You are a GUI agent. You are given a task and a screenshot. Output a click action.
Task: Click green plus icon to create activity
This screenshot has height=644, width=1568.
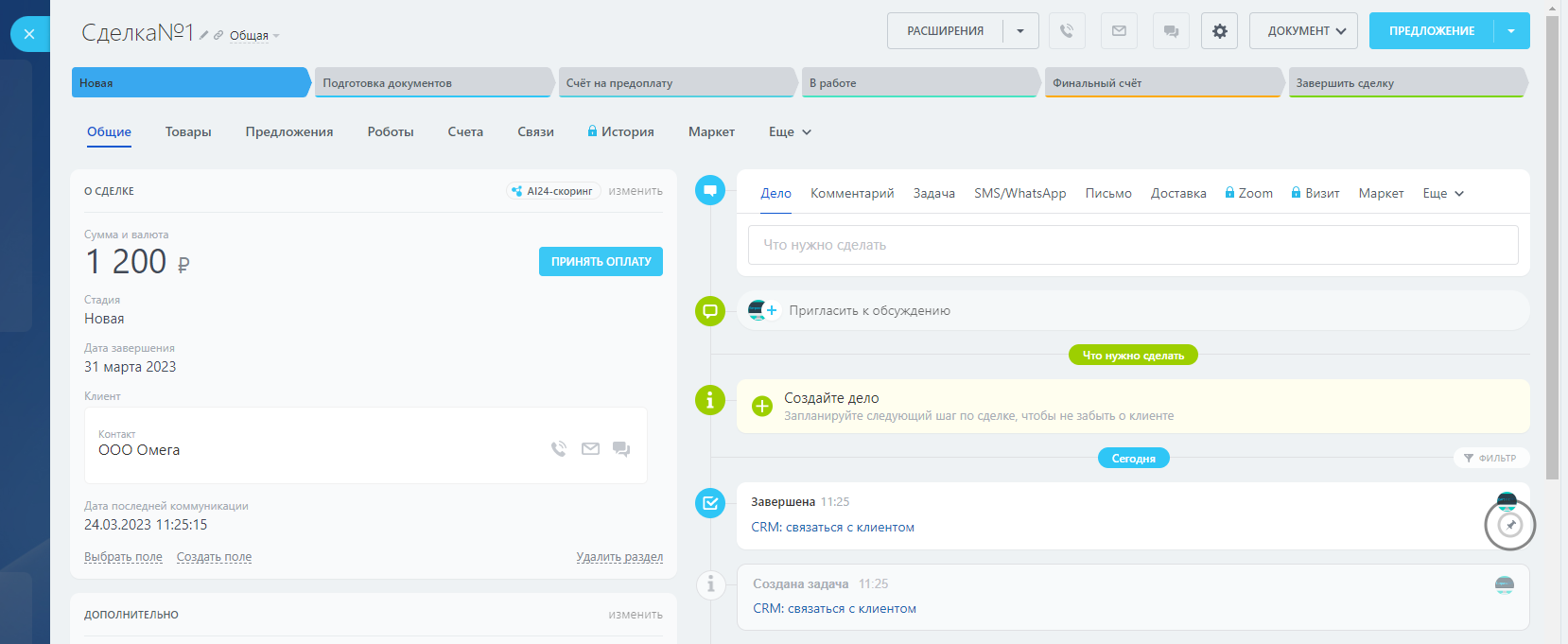761,407
